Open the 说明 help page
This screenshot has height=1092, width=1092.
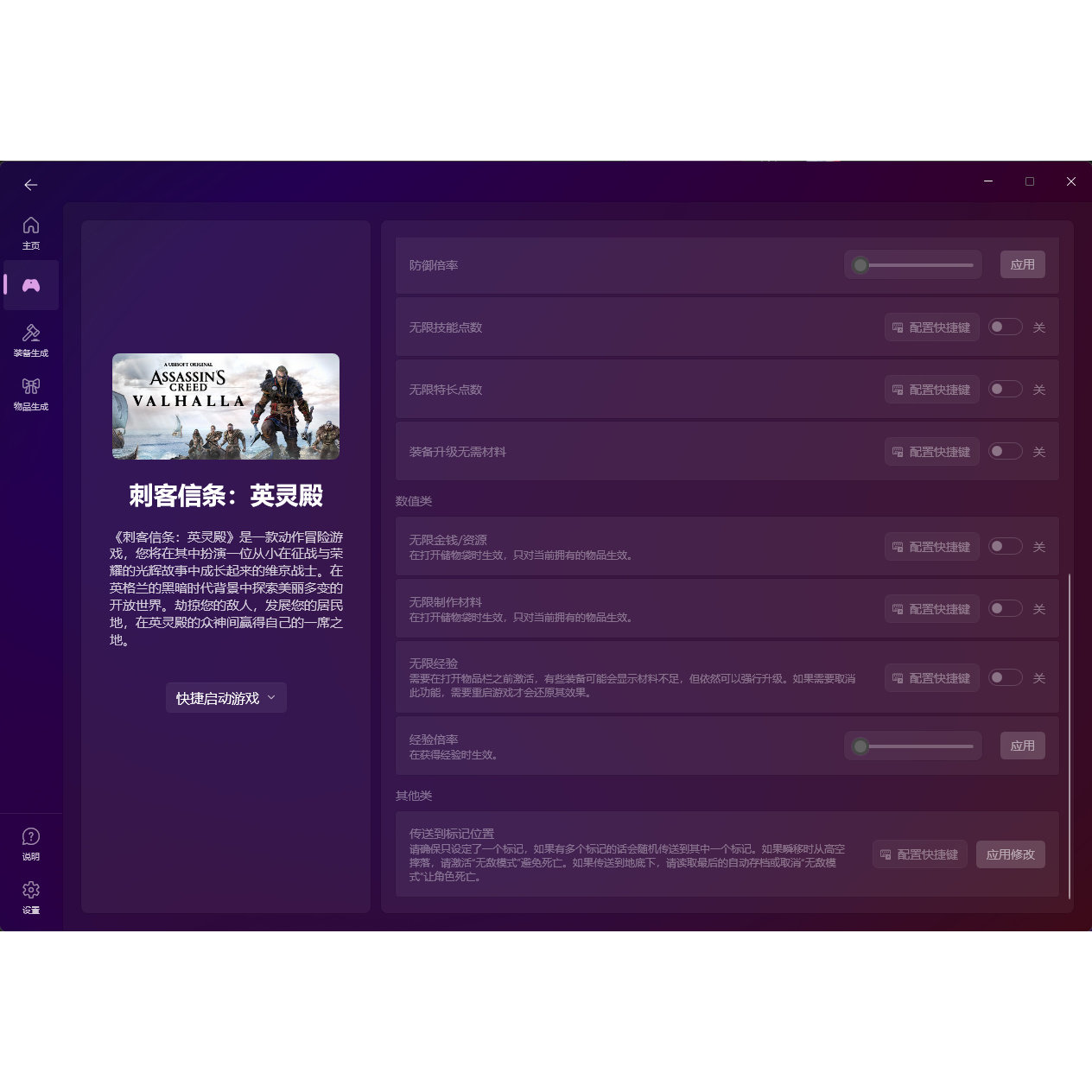tap(31, 844)
